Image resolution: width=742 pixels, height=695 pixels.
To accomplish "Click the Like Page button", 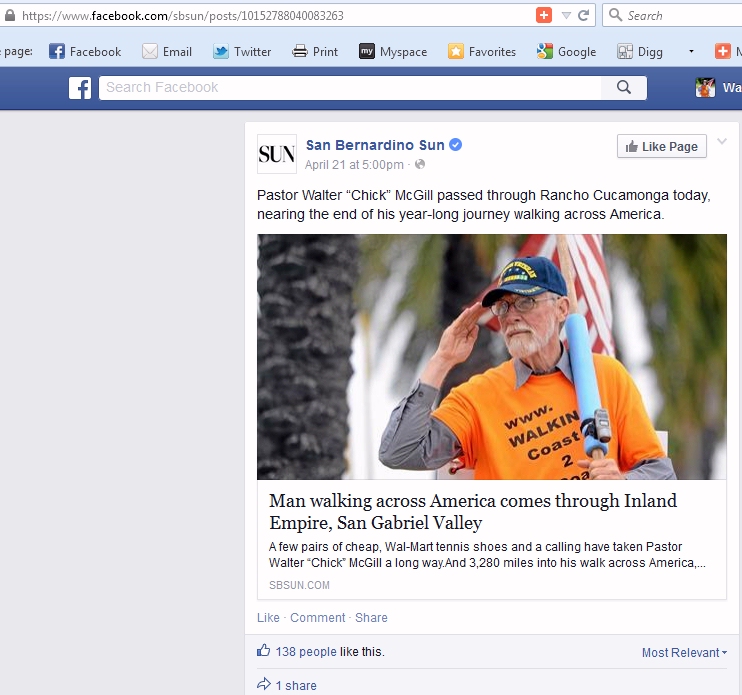I will pos(662,146).
